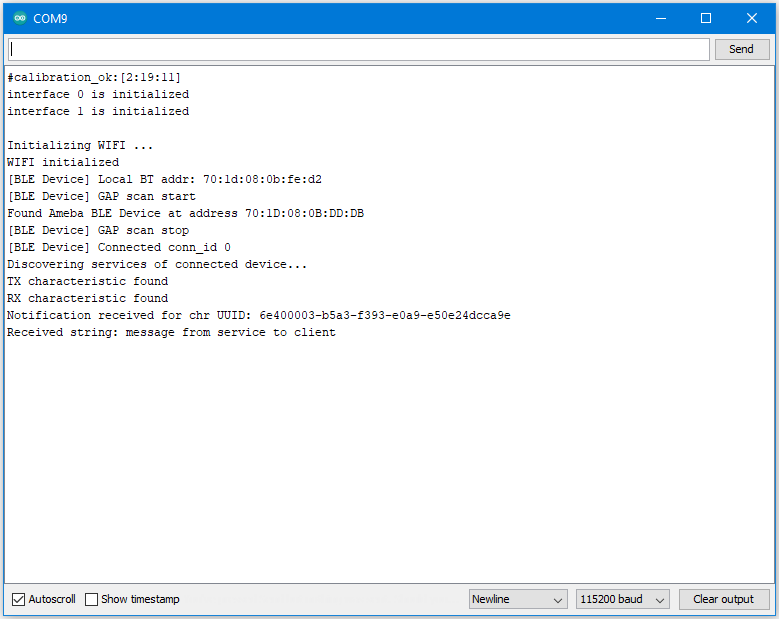Focus the serial message input field
Screen dimensions: 779x619
pyautogui.click(x=359, y=49)
